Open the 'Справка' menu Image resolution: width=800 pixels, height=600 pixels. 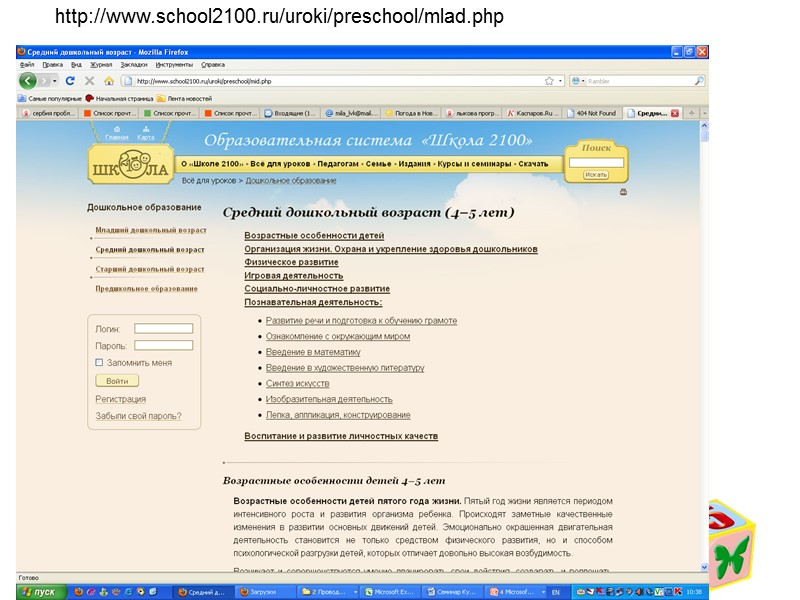point(213,65)
